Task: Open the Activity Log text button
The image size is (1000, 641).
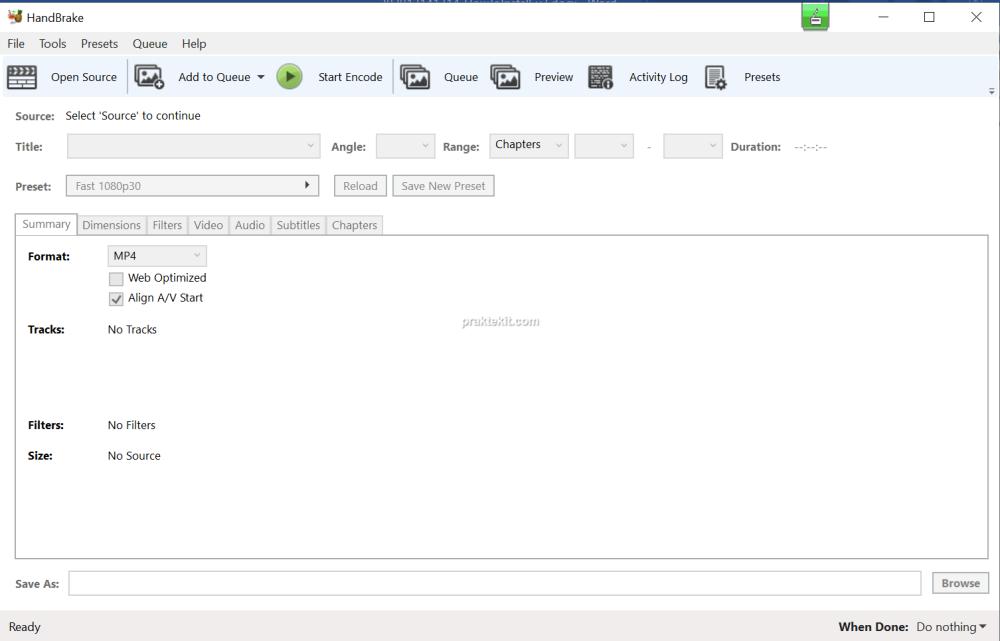Action: (x=658, y=77)
